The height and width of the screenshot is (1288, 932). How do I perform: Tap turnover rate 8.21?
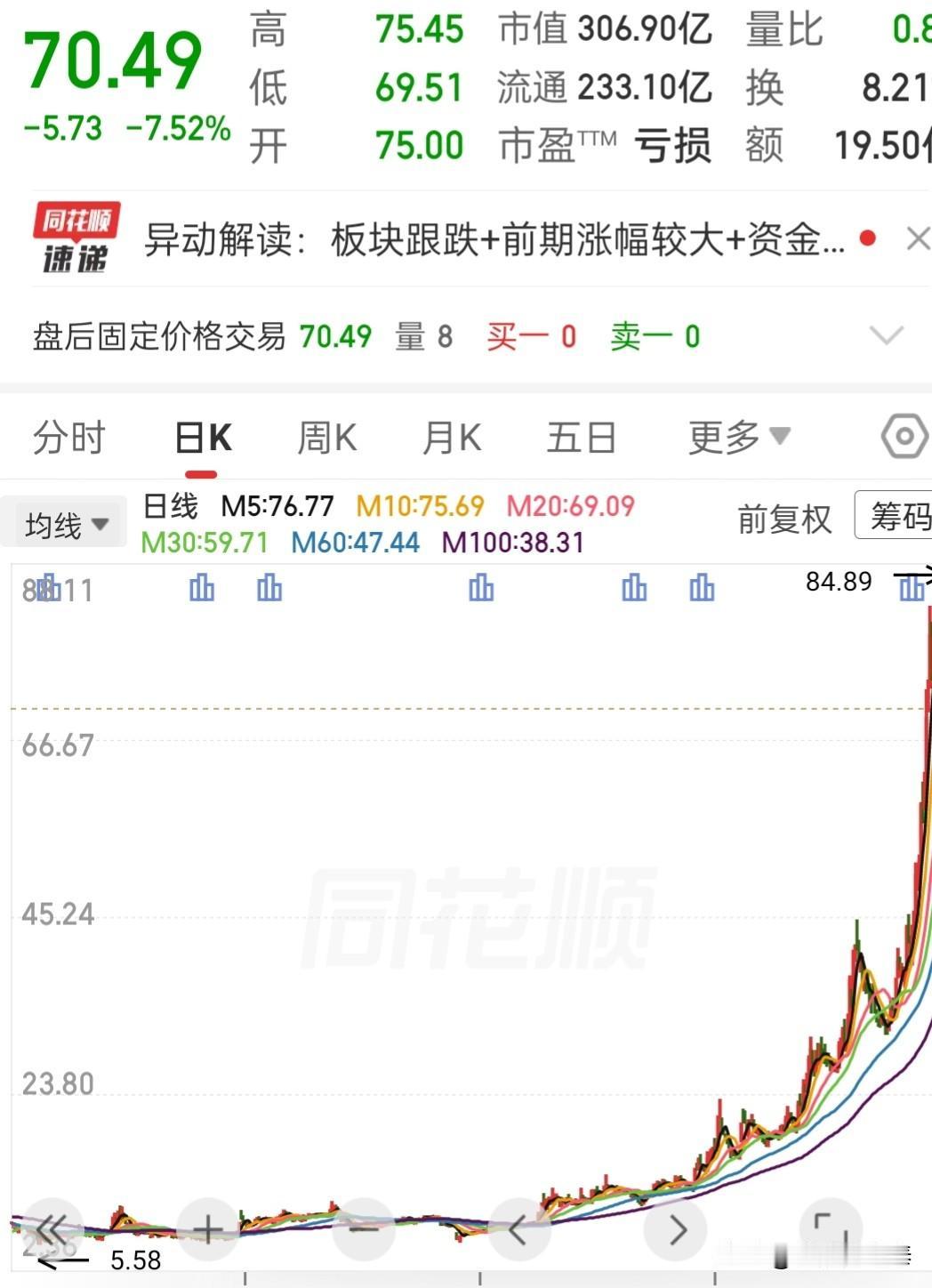896,87
